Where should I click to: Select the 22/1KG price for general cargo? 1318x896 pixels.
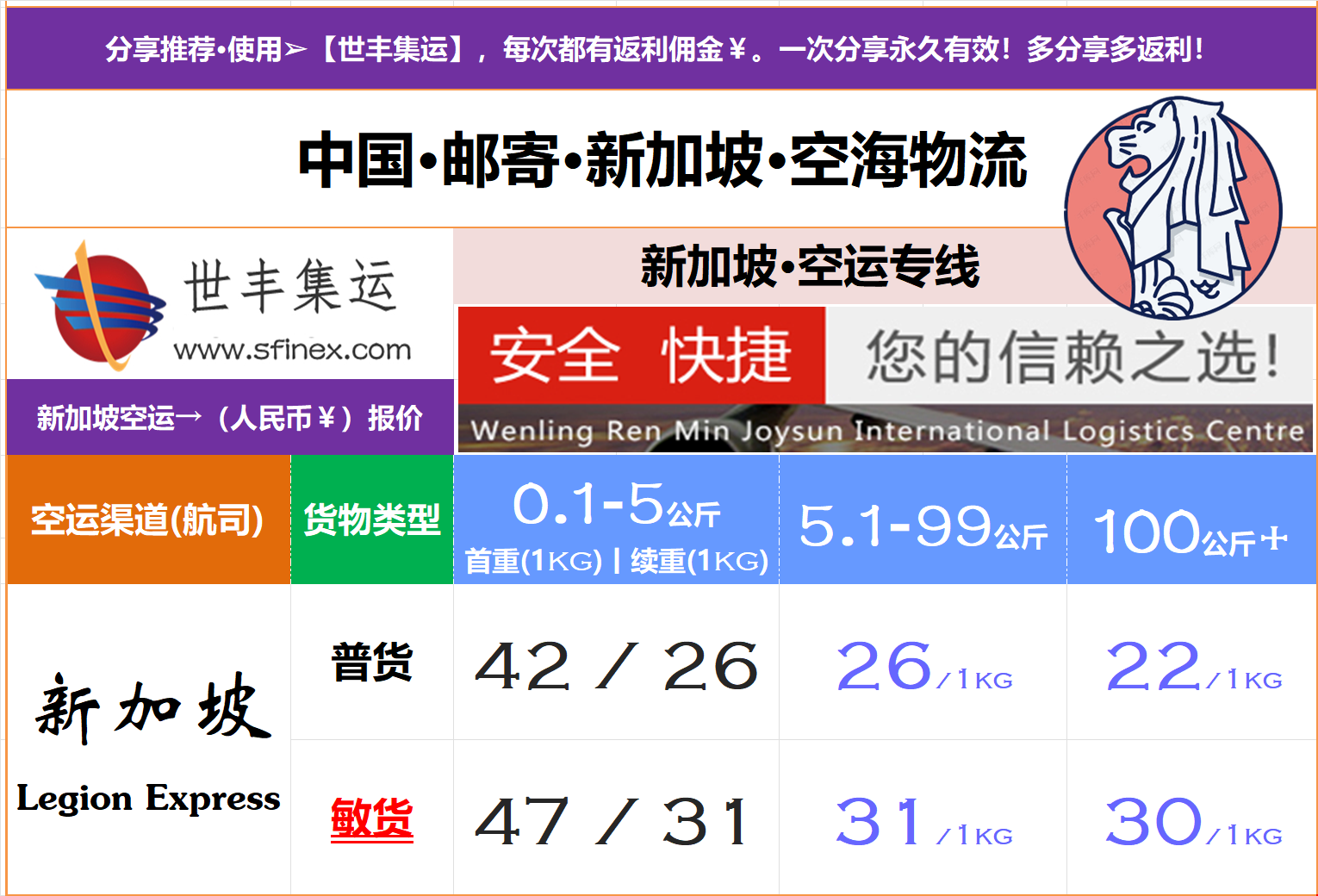[x=1192, y=668]
